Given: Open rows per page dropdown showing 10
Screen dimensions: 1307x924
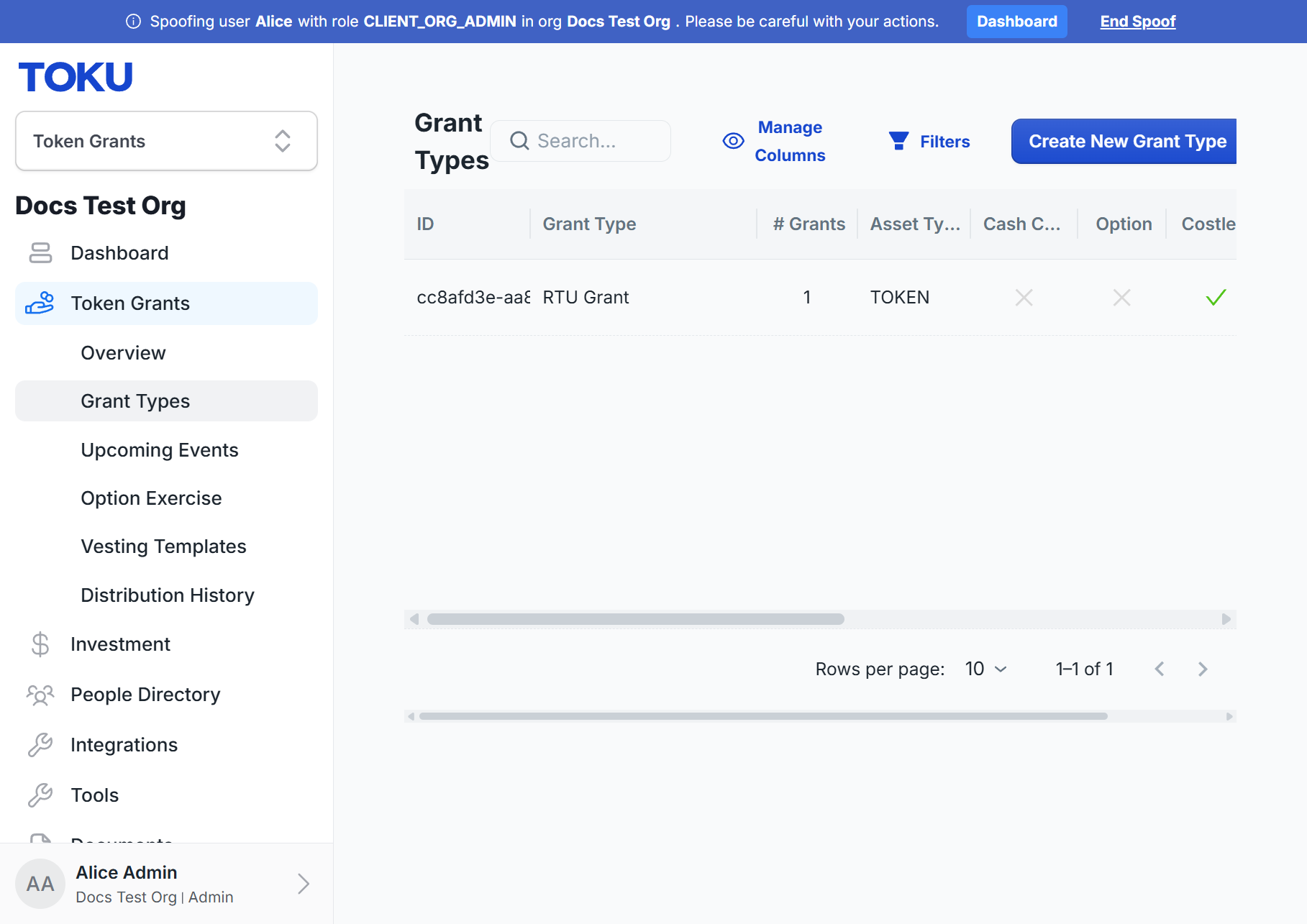Looking at the screenshot, I should pos(986,669).
